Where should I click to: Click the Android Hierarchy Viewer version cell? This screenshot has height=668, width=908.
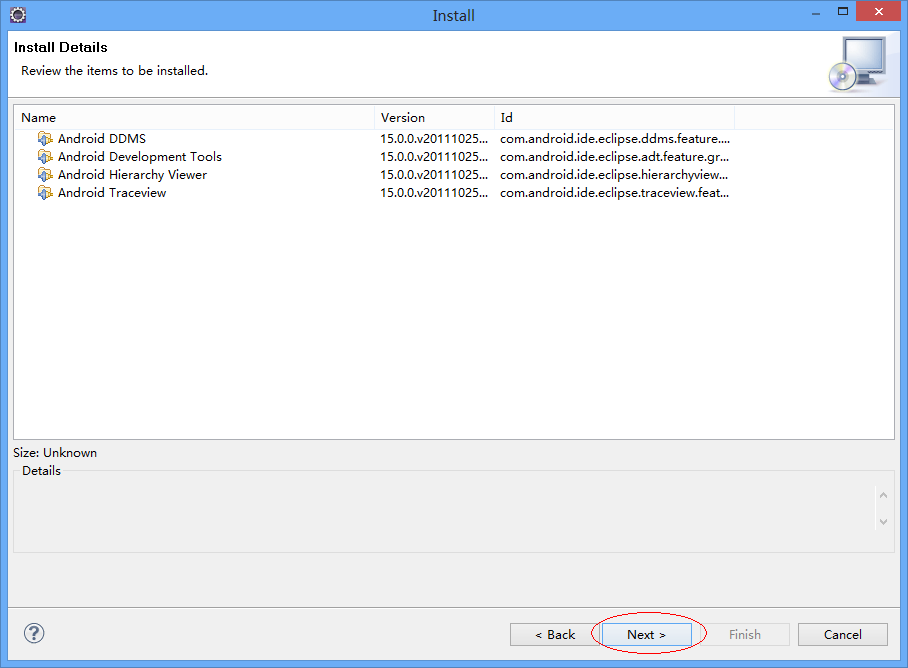(x=434, y=175)
